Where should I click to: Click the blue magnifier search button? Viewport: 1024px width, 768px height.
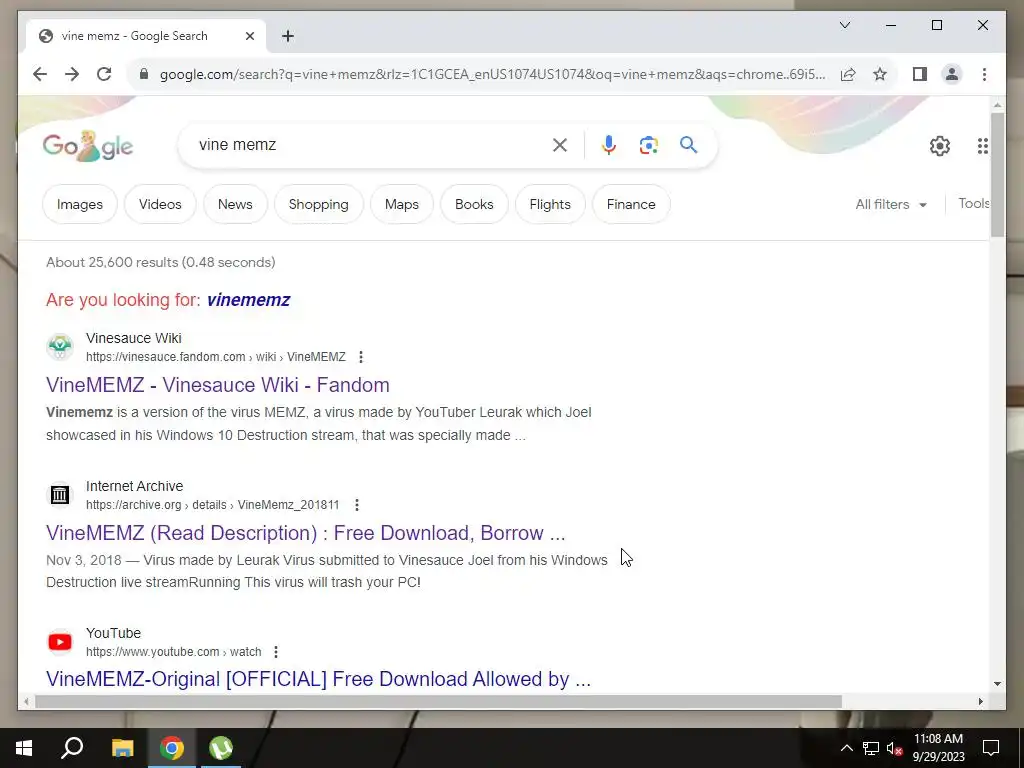688,145
